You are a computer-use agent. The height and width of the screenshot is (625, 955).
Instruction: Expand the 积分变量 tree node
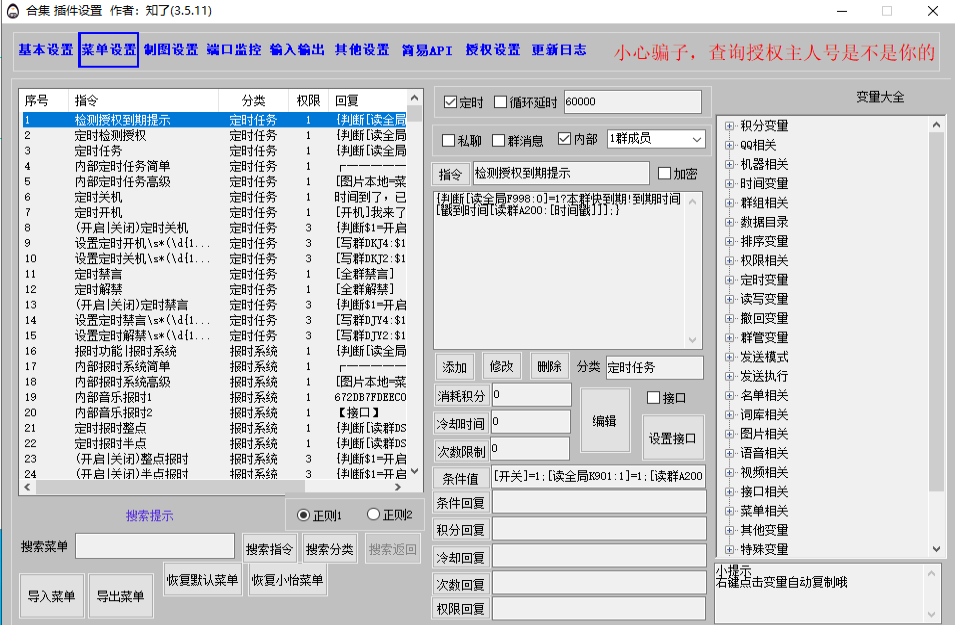729,126
